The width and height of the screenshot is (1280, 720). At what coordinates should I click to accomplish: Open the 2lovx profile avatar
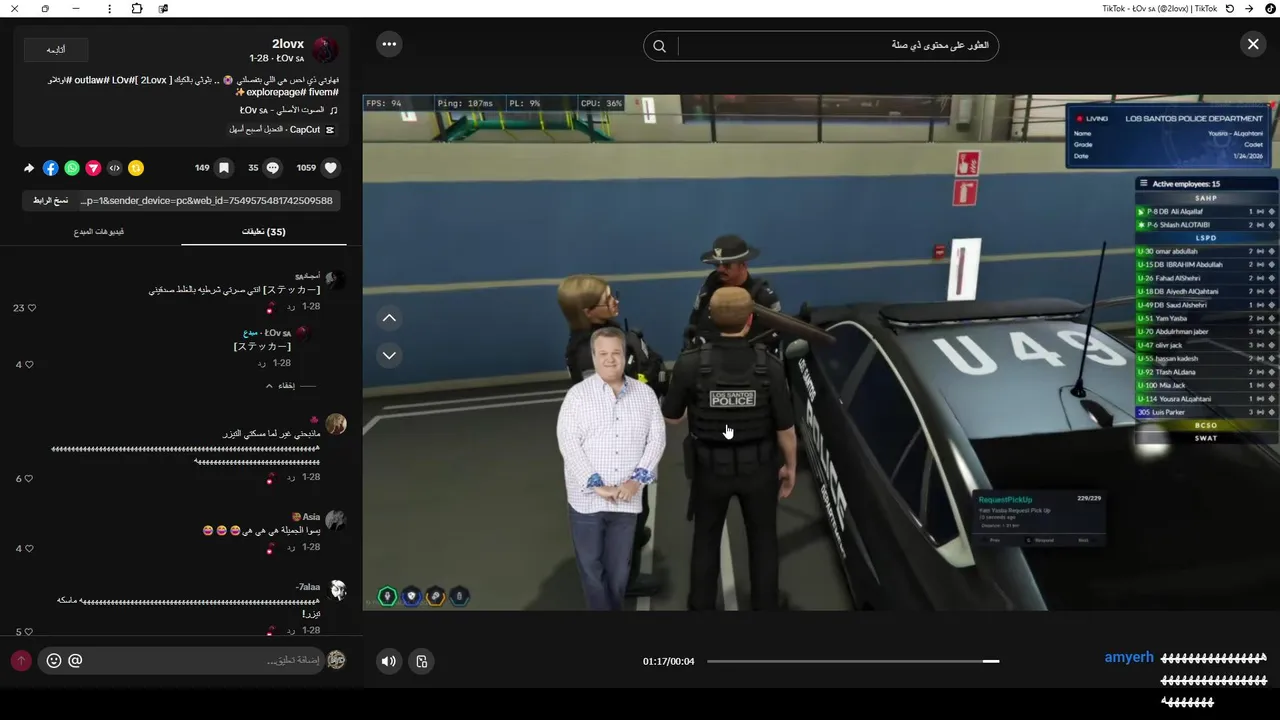point(326,50)
